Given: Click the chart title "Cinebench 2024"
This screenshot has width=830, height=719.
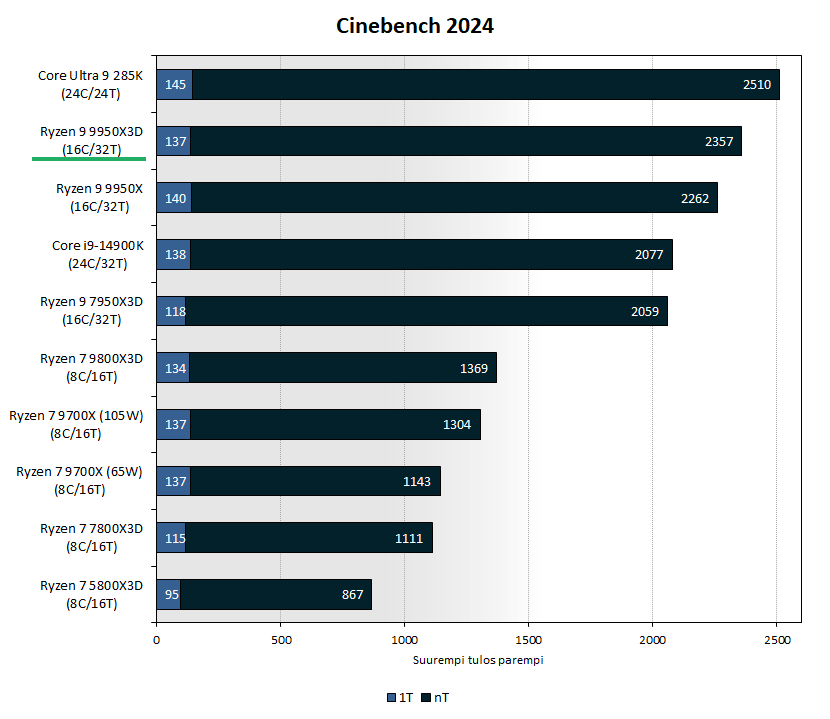Looking at the screenshot, I should coord(414,26).
